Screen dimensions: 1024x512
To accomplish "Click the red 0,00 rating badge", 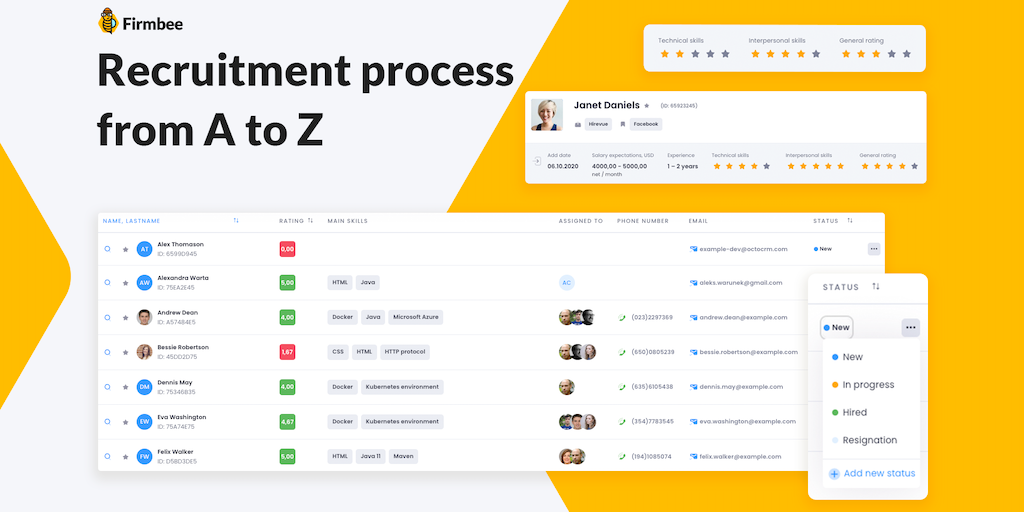I will 287,249.
